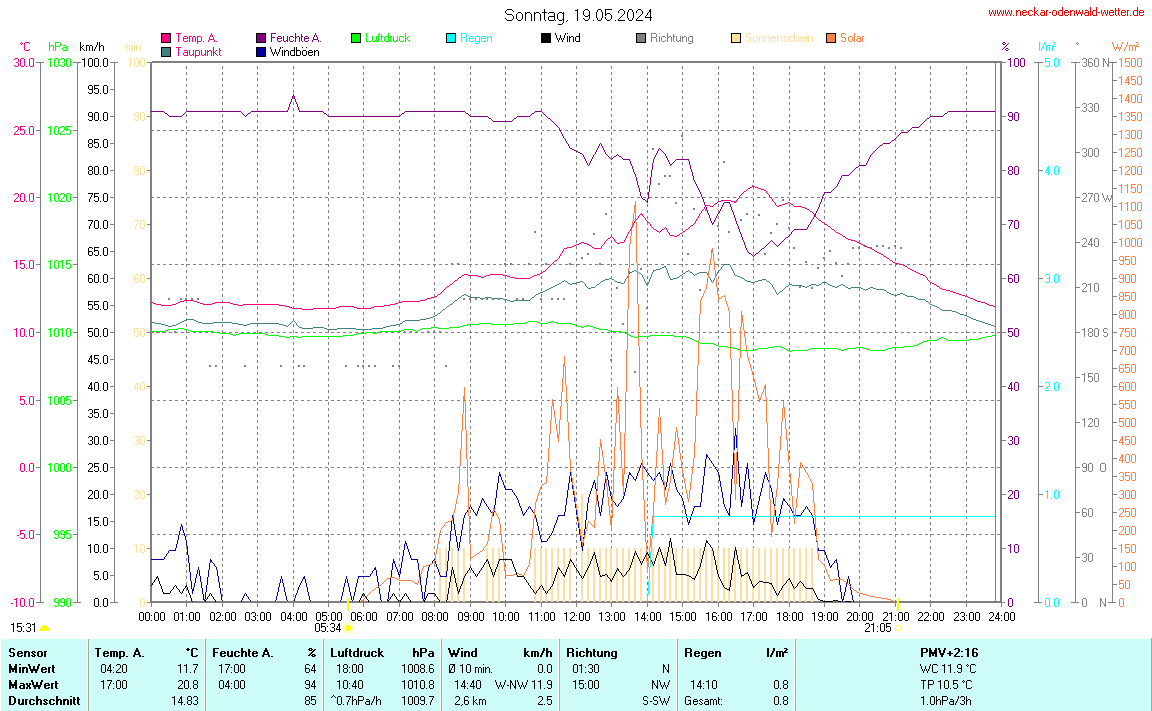Click the Sensor header in the table
The width and height of the screenshot is (1152, 711).
click(x=27, y=653)
